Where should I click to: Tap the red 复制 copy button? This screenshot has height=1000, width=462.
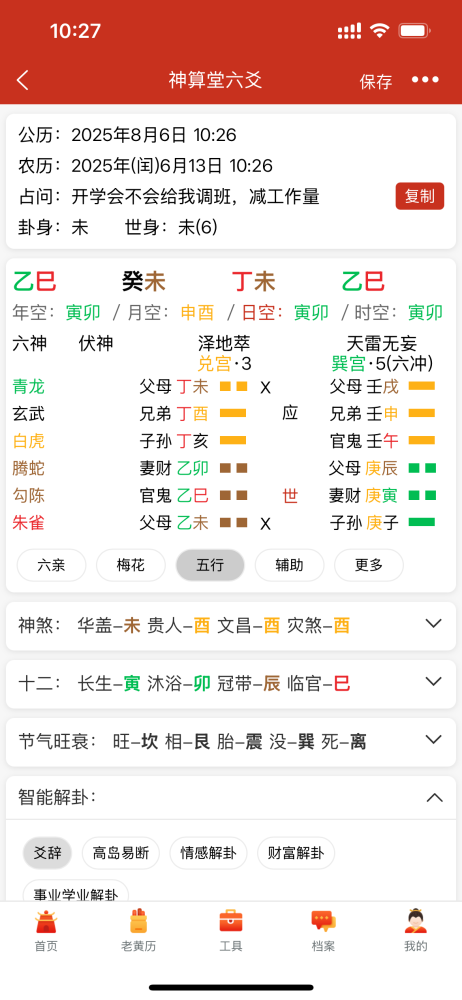(x=419, y=196)
